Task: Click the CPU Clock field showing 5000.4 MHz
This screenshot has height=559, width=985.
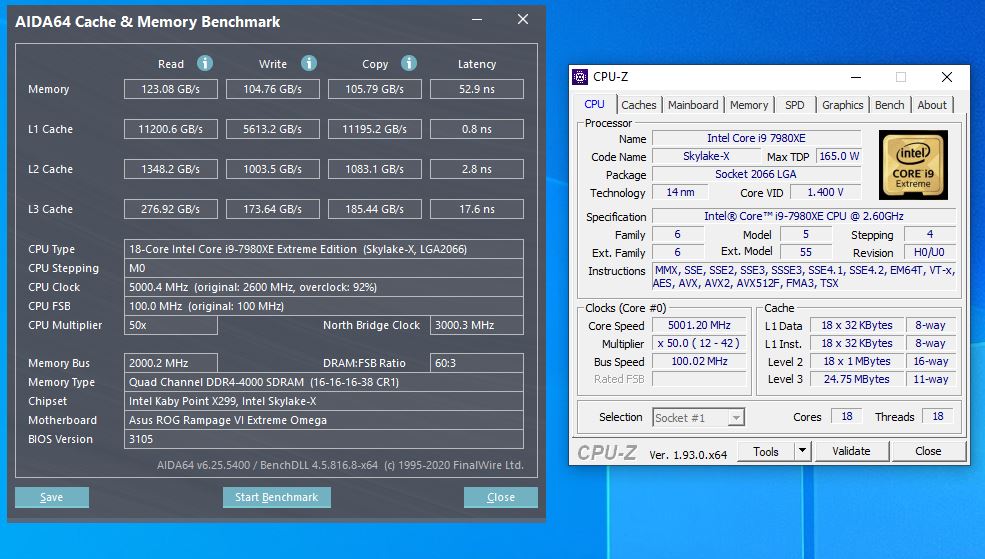Action: (324, 287)
